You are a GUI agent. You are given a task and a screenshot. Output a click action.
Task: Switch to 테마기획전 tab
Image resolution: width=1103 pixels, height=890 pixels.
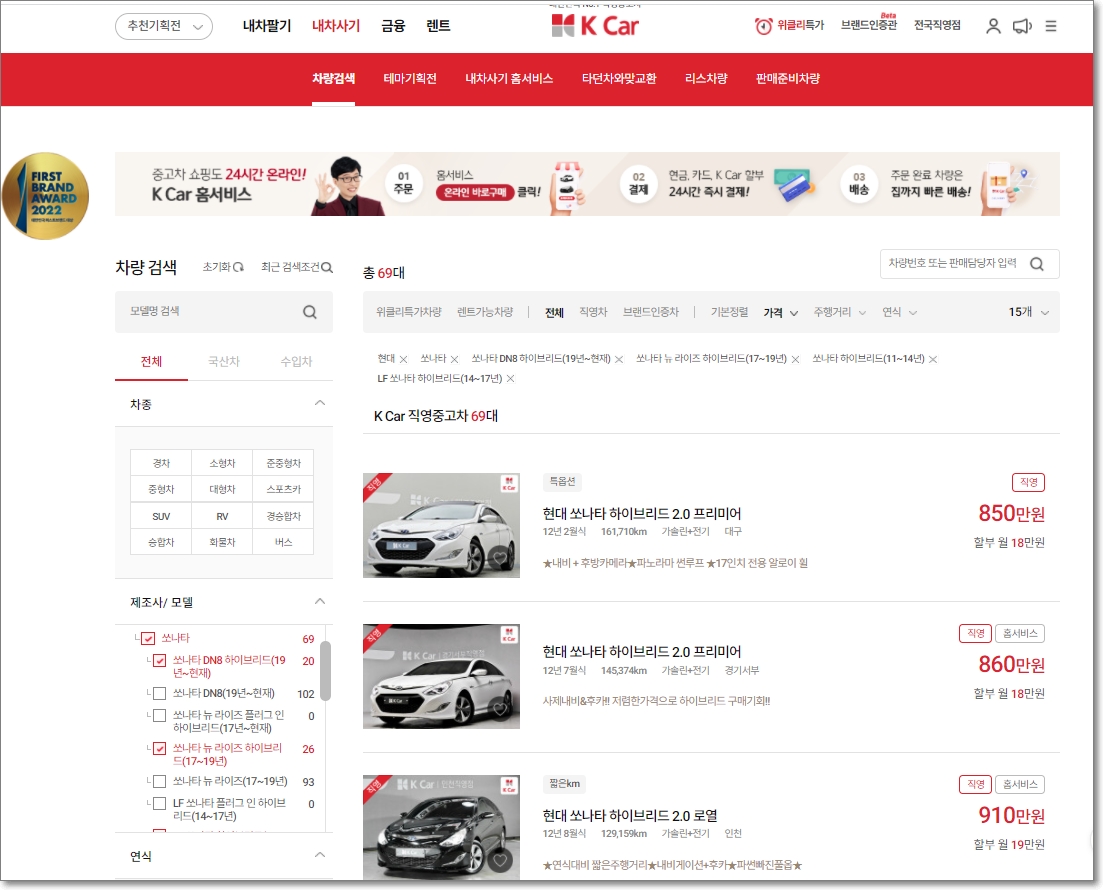[x=410, y=79]
